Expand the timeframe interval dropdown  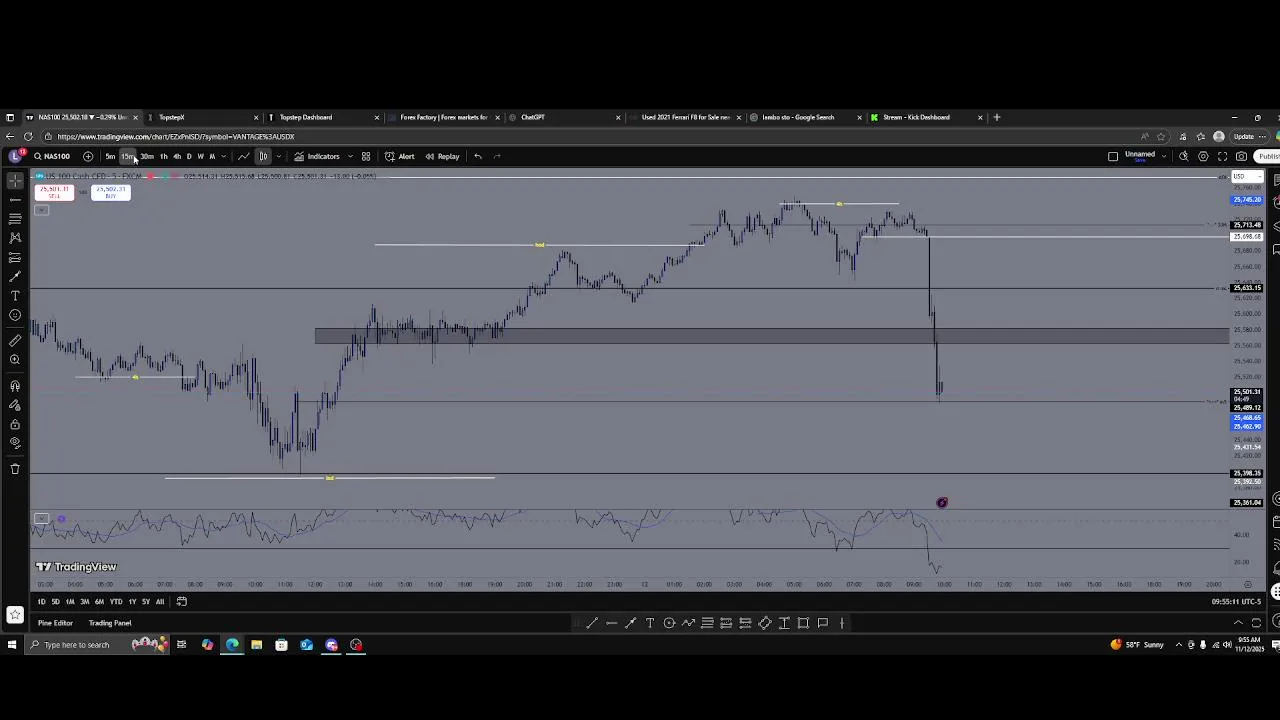222,156
